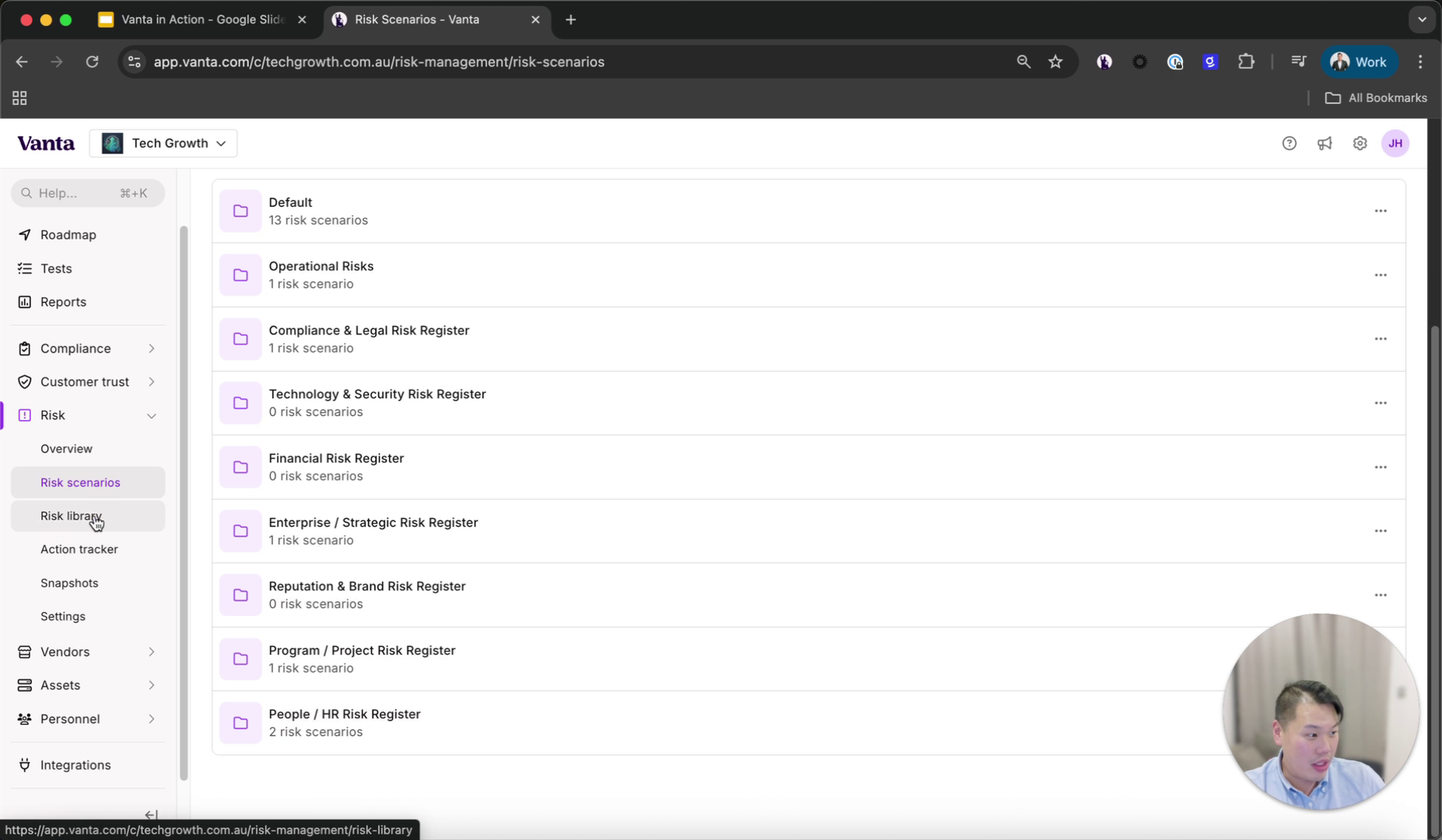
Task: Collapse the Risk section chevron
Action: coord(152,415)
